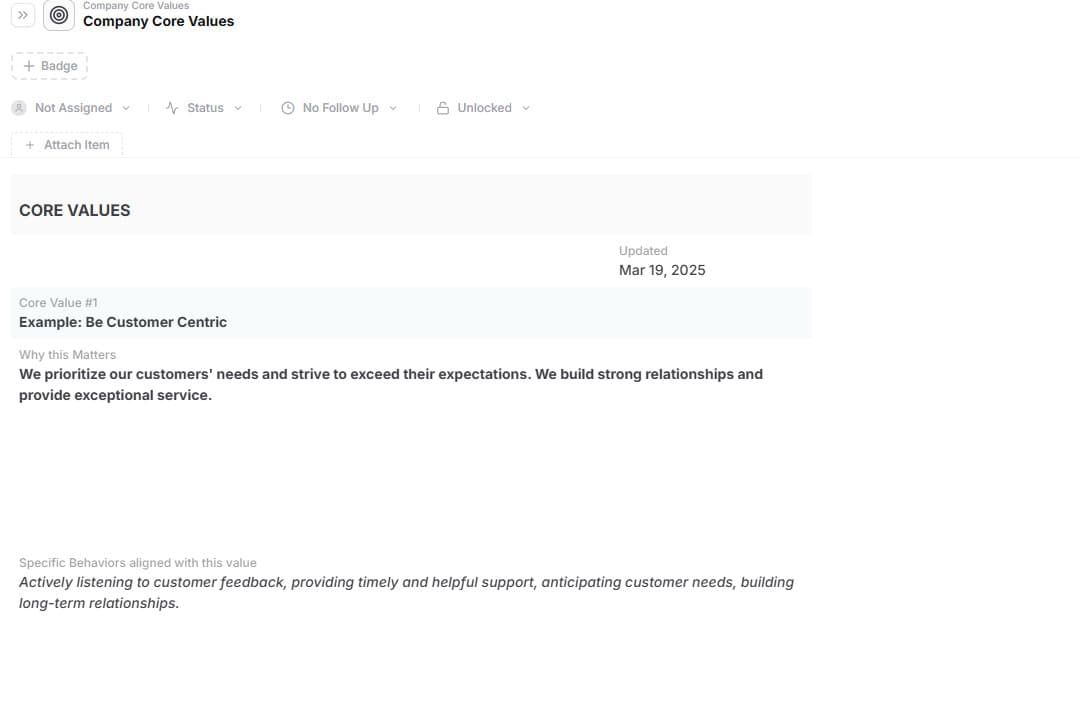Image resolution: width=1080 pixels, height=720 pixels.
Task: Expand the sidebar with double-chevron icon
Action: (x=23, y=14)
